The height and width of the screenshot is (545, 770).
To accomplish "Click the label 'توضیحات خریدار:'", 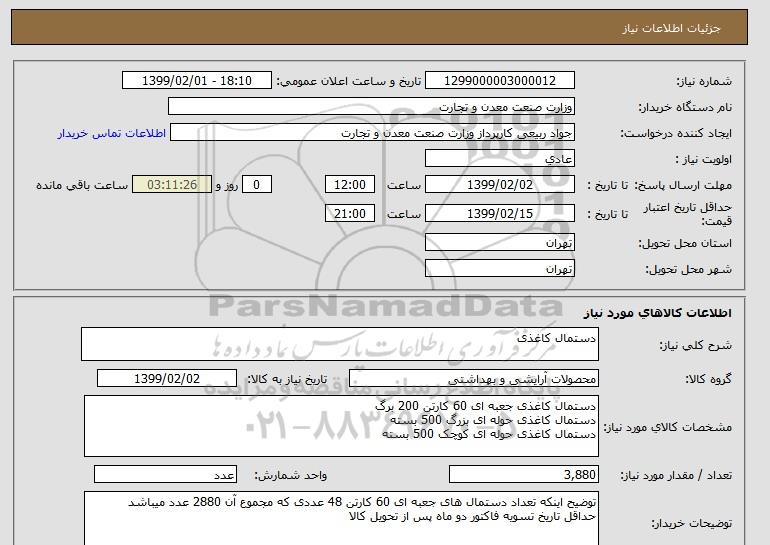I will tap(691, 523).
